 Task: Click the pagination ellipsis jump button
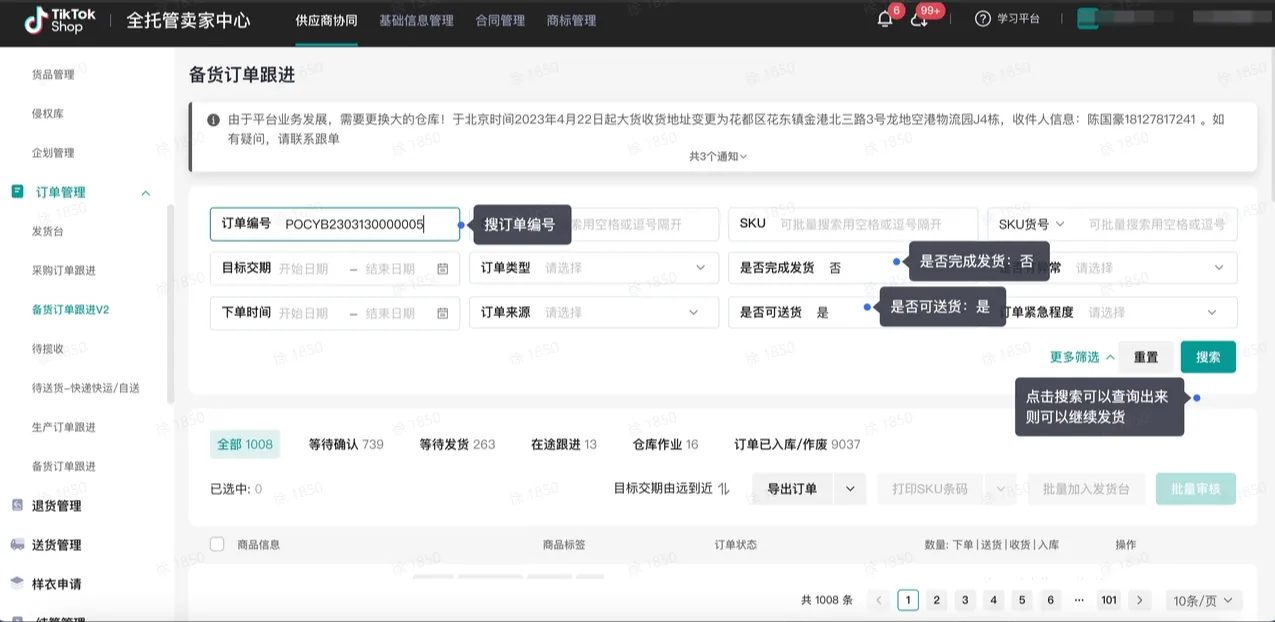click(x=1079, y=600)
